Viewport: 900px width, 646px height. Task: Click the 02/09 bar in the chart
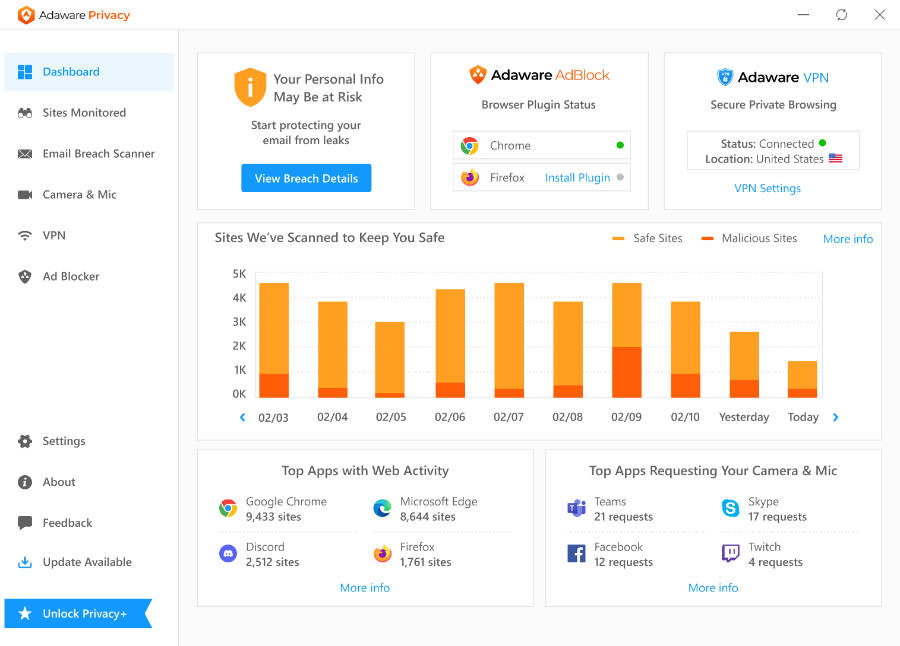click(626, 340)
